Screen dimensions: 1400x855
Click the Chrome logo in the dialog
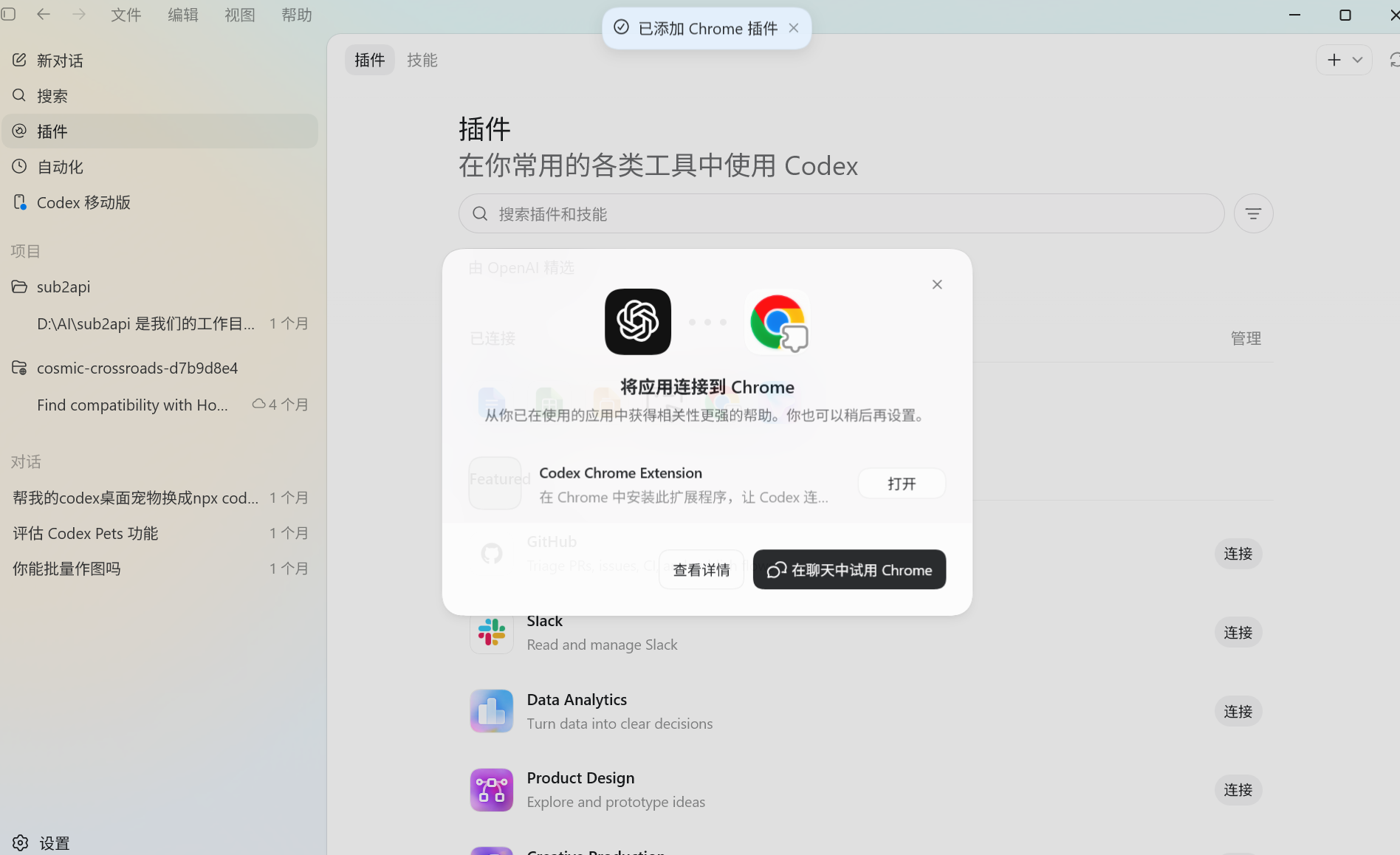(x=778, y=321)
